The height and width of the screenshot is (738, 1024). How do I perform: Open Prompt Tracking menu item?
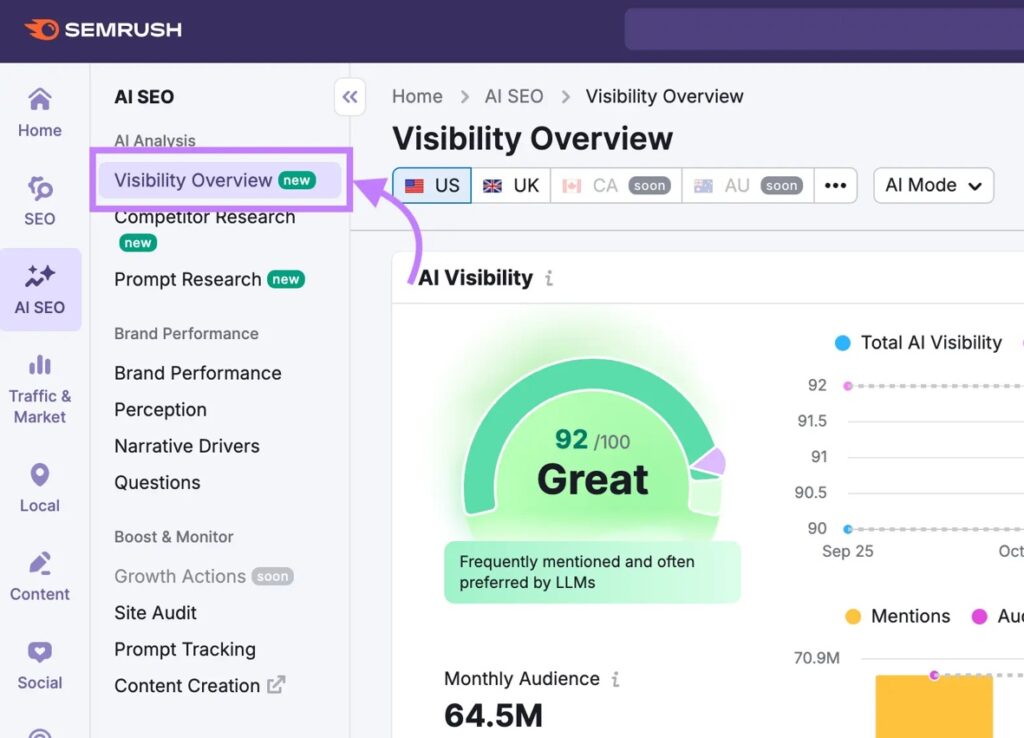(185, 649)
